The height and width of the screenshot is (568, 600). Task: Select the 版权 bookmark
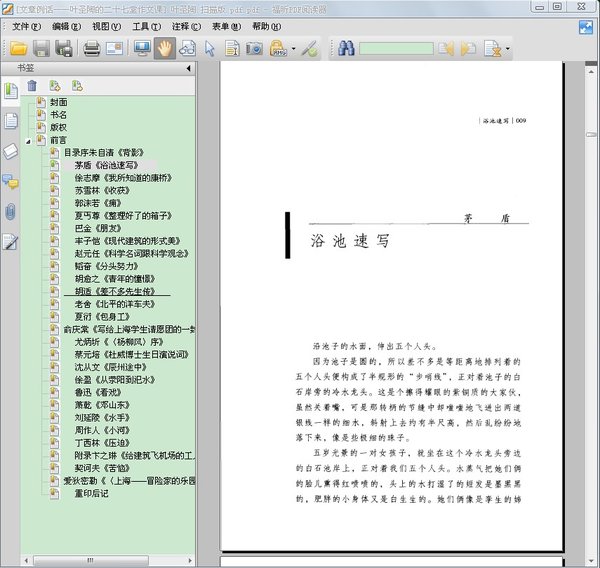click(59, 127)
